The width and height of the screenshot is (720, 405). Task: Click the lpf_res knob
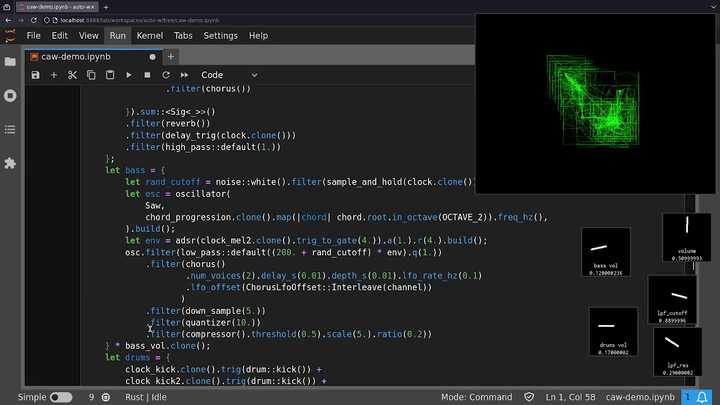pos(678,352)
